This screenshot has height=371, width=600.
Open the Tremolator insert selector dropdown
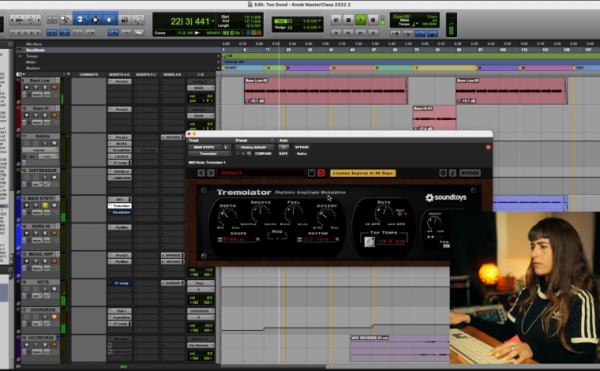pos(209,153)
